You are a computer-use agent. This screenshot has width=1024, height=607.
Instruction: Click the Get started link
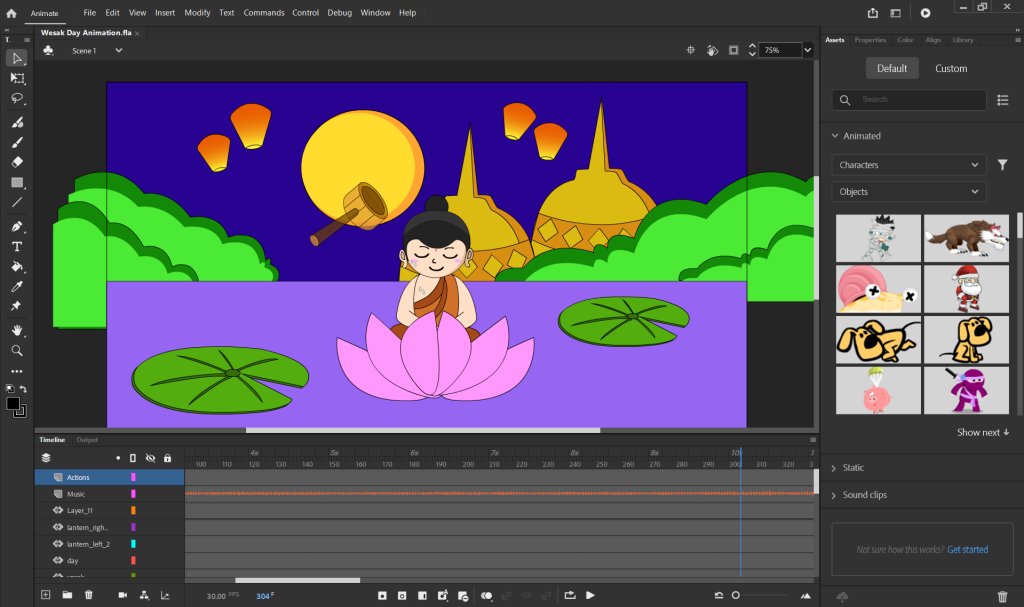coord(967,550)
